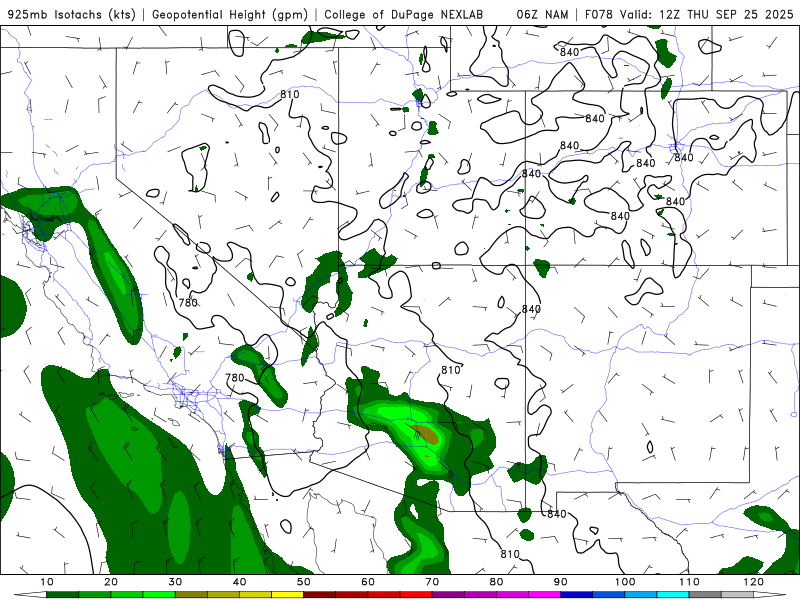Click the '110' legend scale label
This screenshot has height=600, width=800.
tap(689, 582)
